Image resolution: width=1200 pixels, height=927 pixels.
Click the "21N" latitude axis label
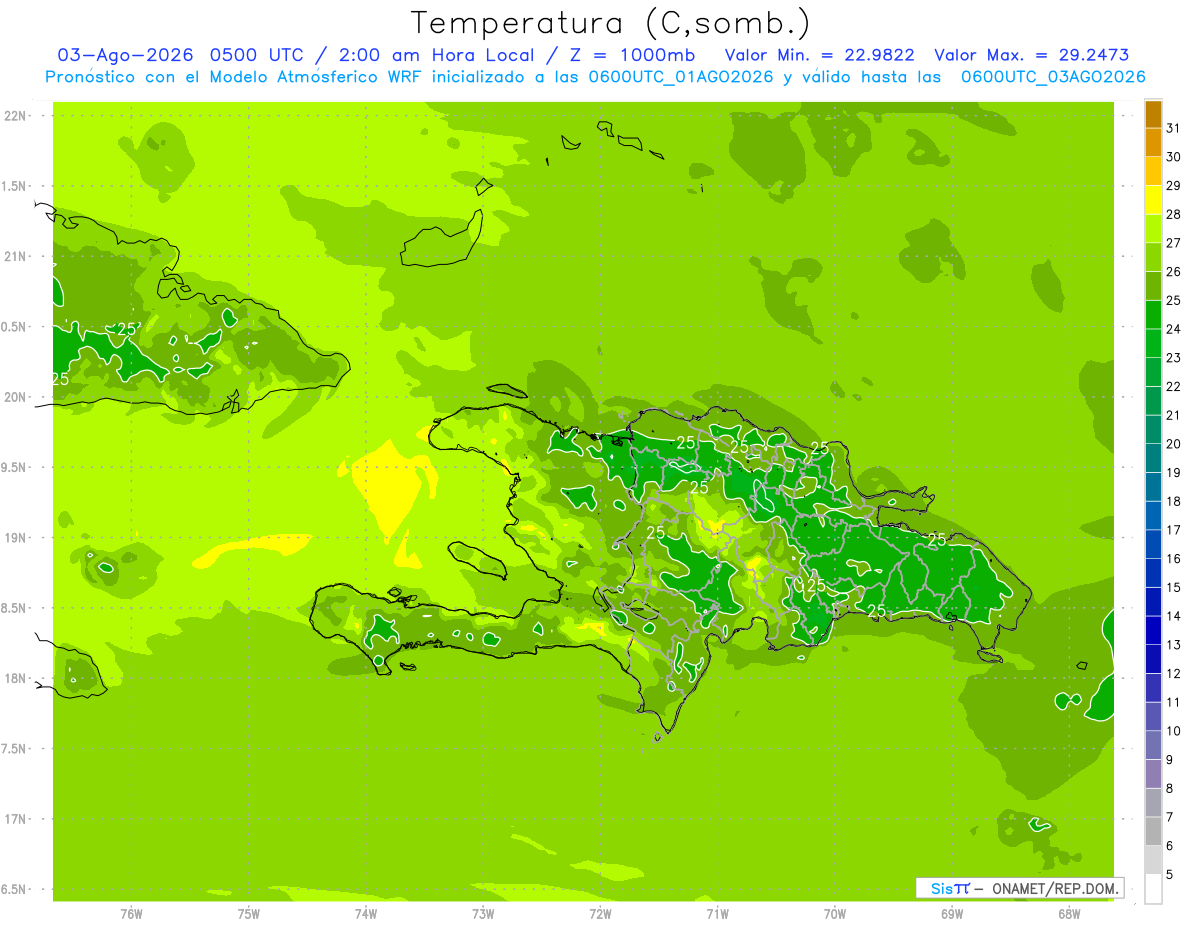(x=16, y=257)
